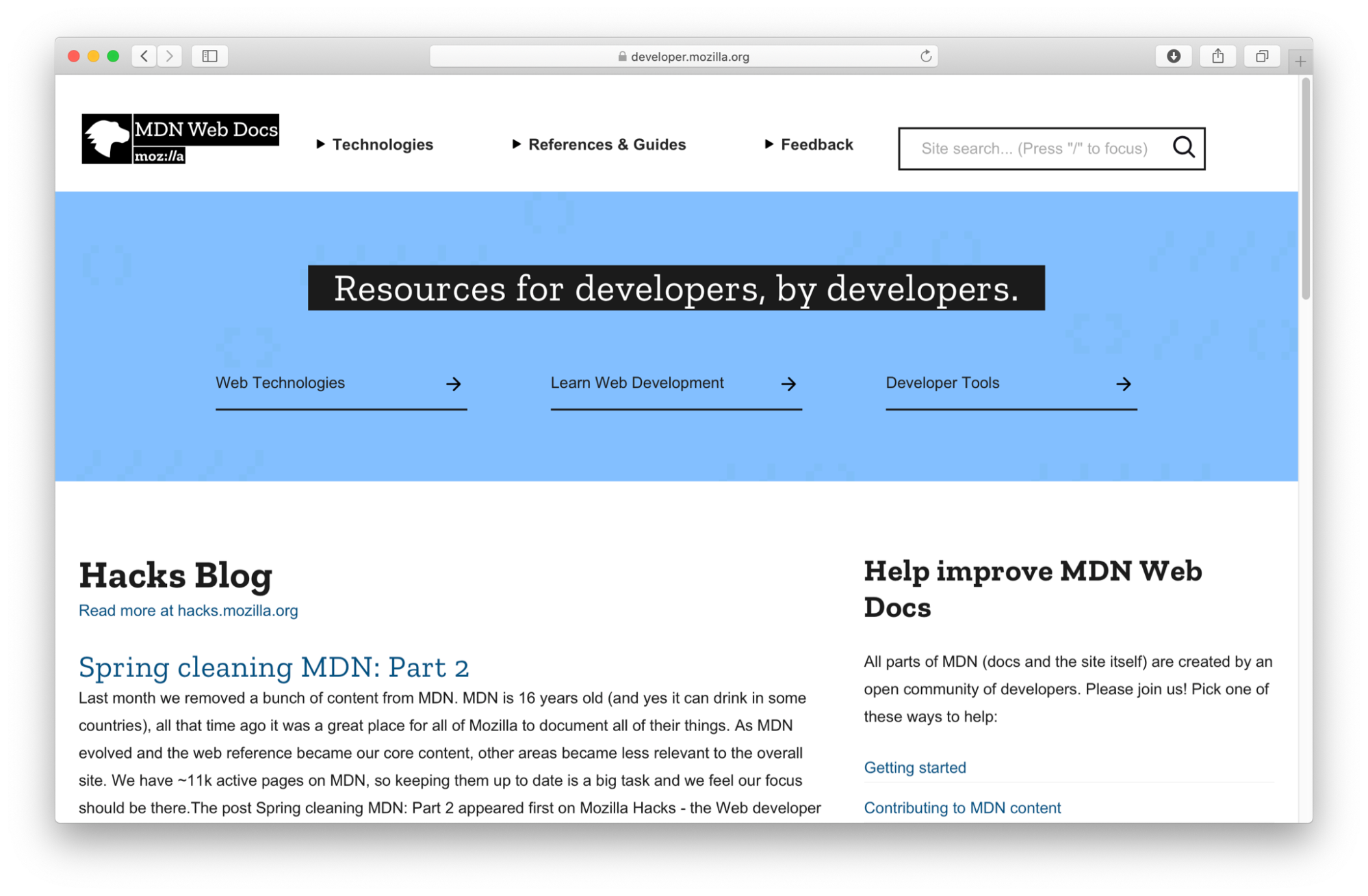The image size is (1368, 896).
Task: Follow Read more at hacks.mozilla.org link
Action: pos(188,610)
